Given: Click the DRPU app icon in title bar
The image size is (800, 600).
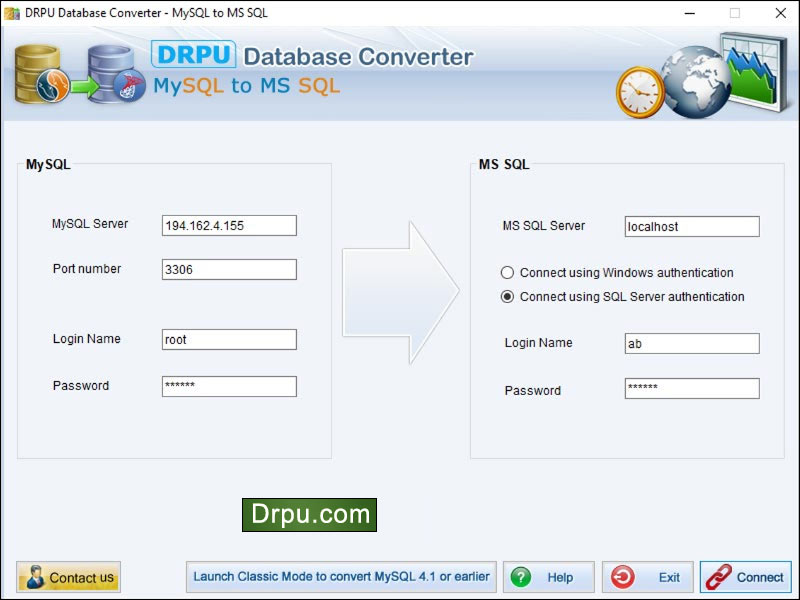Looking at the screenshot, I should 12,13.
